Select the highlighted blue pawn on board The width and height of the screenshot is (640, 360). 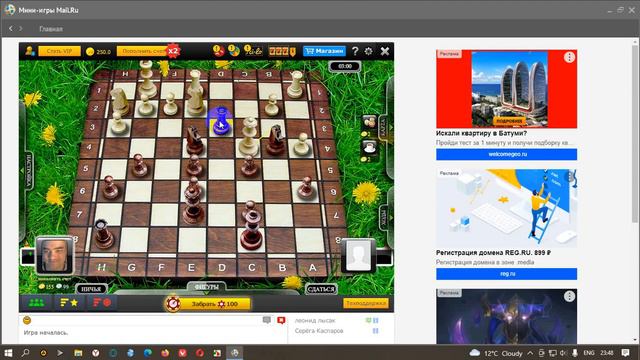221,121
